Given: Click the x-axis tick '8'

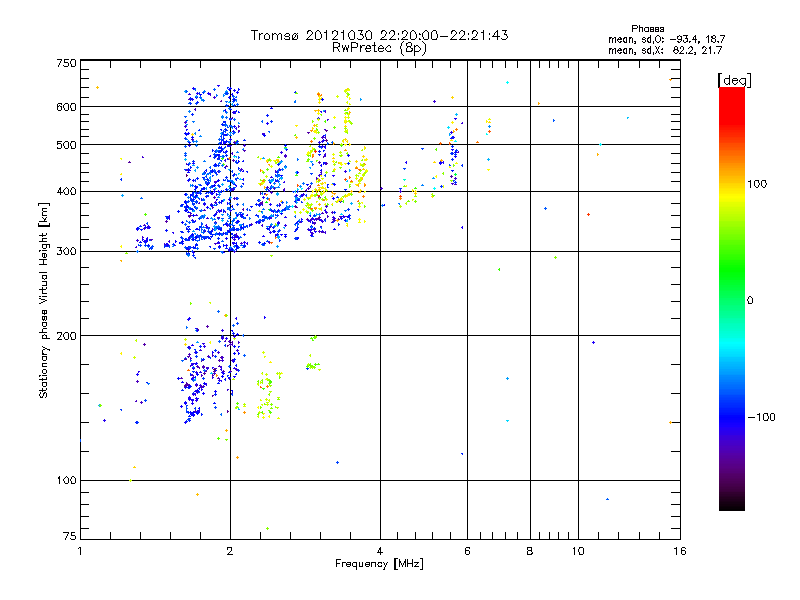Looking at the screenshot, I should tap(530, 551).
